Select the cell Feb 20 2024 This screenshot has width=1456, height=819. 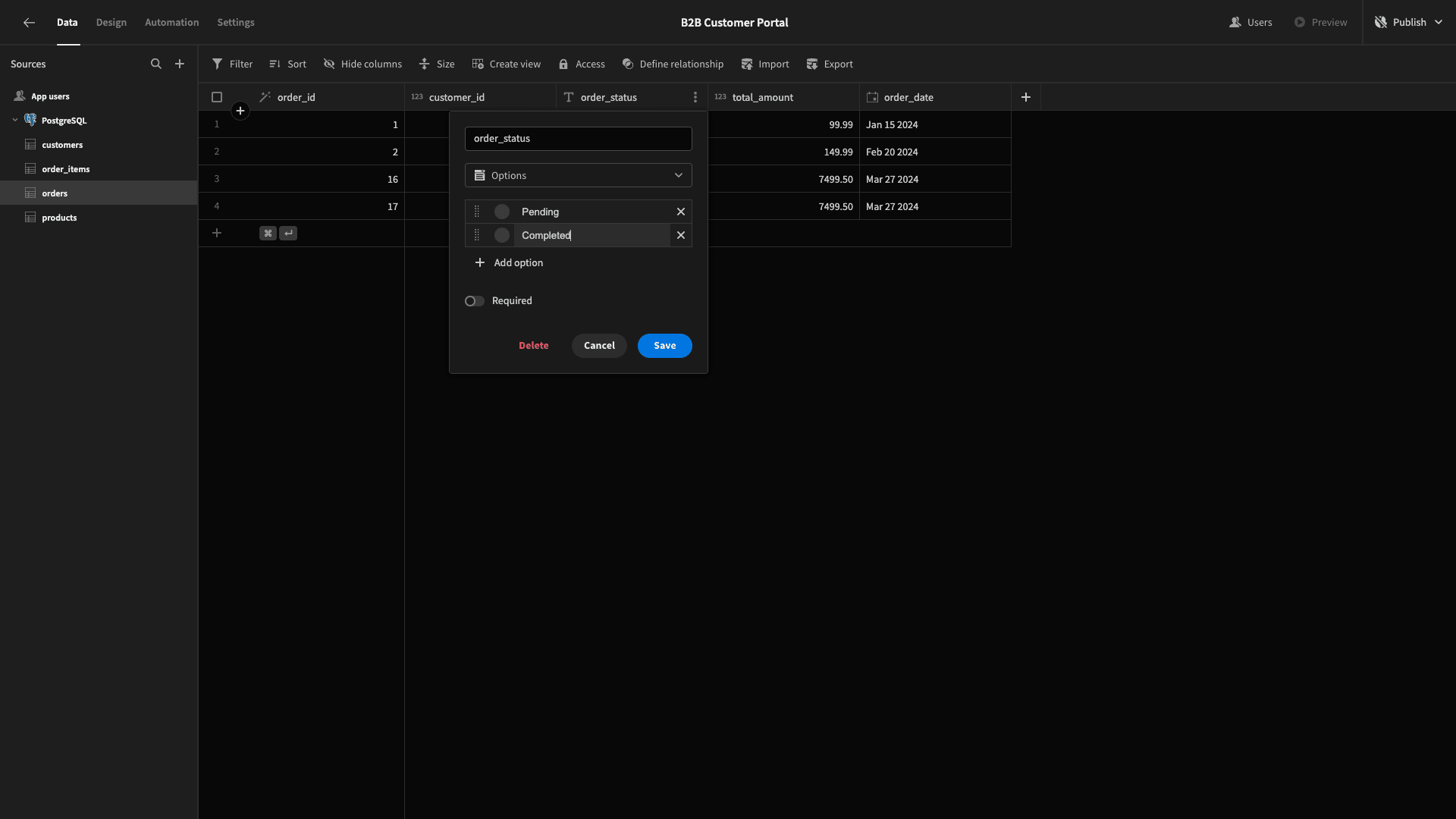[x=935, y=152]
